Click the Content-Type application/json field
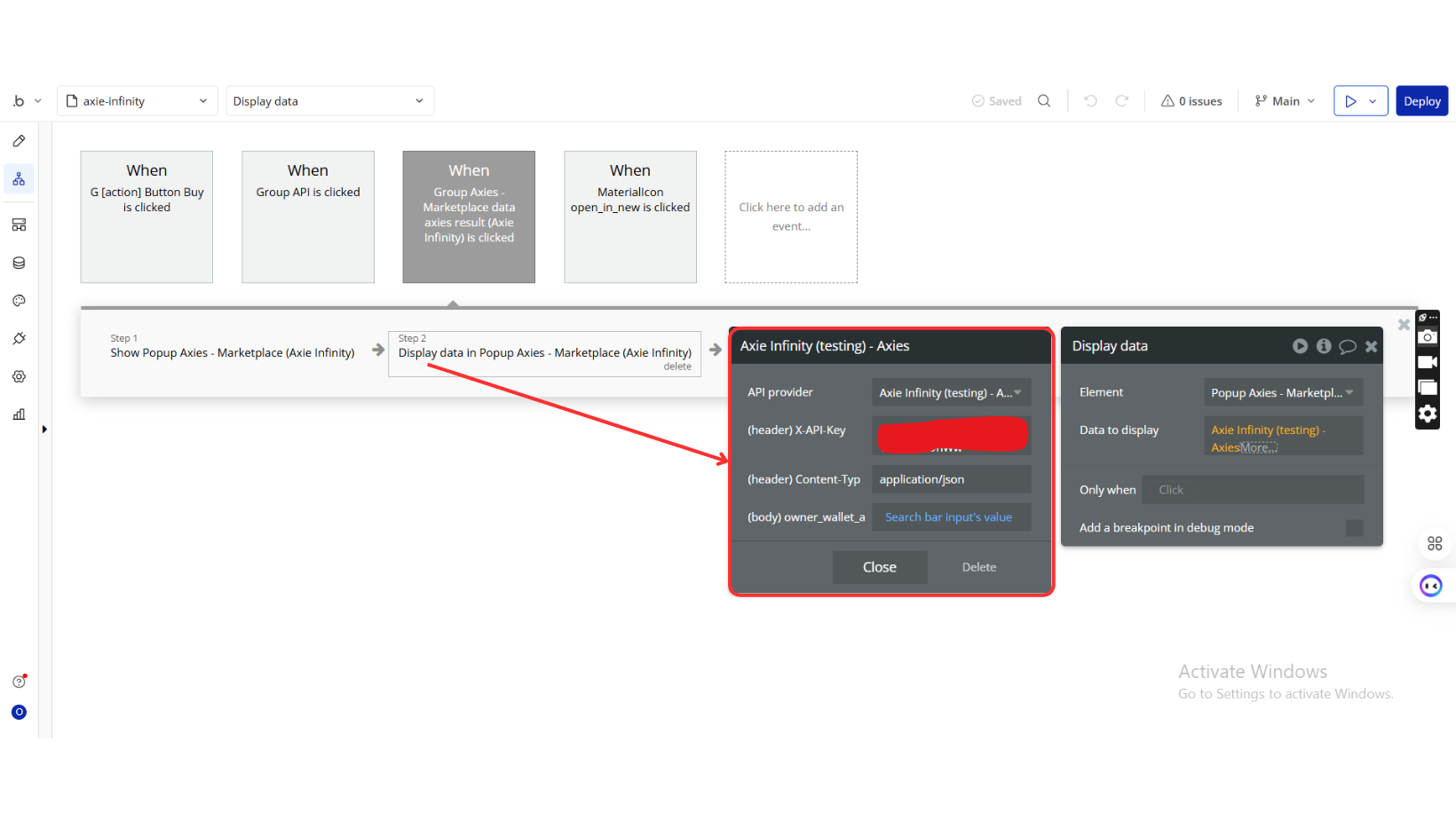The width and height of the screenshot is (1456, 820). tap(951, 479)
